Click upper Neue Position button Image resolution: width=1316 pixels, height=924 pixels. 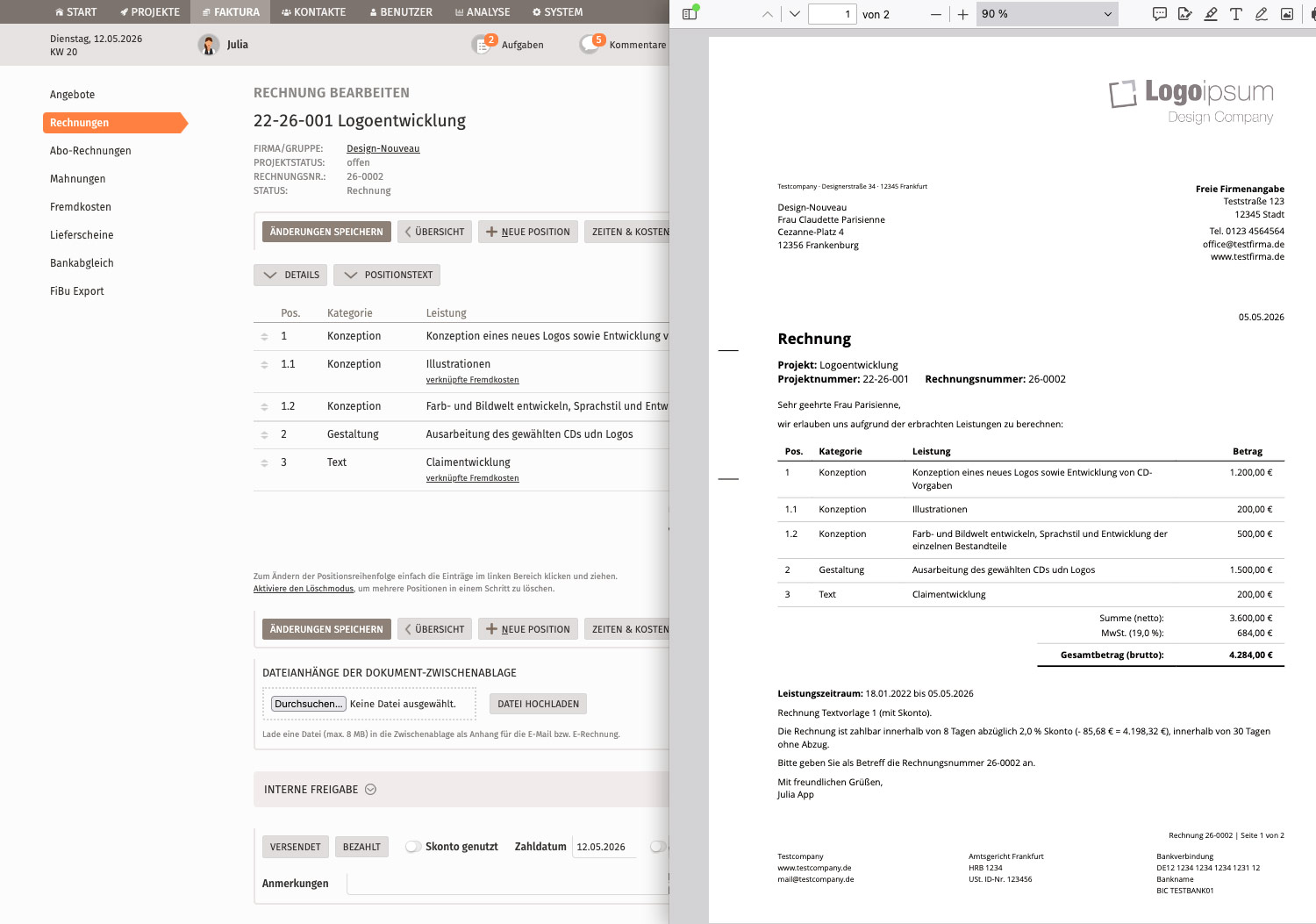(528, 232)
